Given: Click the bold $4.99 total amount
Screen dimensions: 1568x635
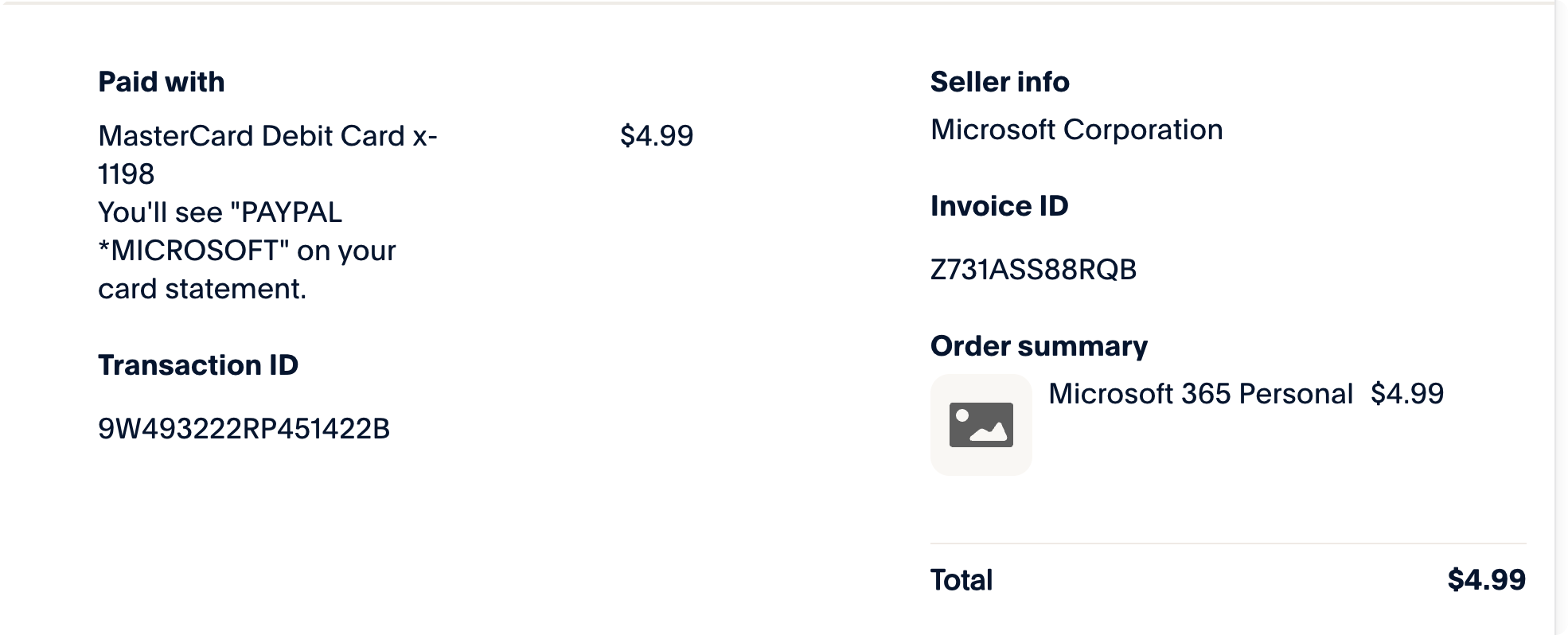Looking at the screenshot, I should (x=1486, y=580).
